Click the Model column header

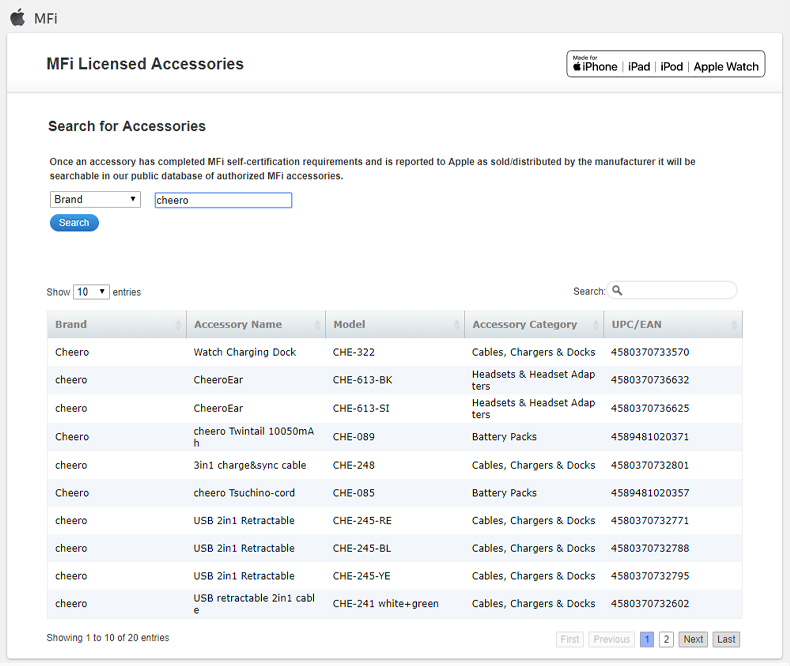pyautogui.click(x=395, y=324)
